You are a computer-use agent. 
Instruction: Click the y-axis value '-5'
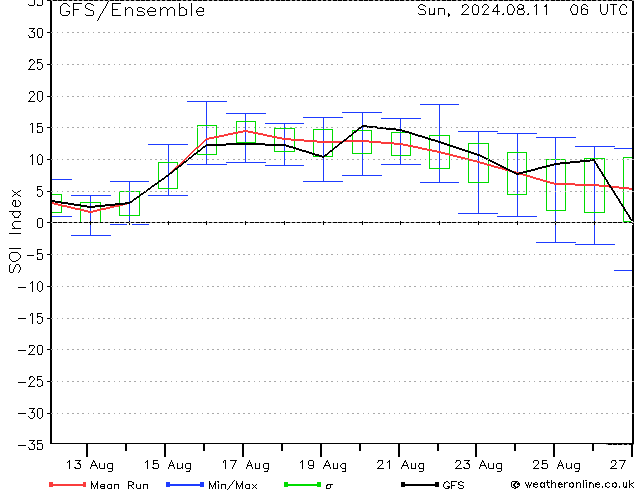(35, 255)
